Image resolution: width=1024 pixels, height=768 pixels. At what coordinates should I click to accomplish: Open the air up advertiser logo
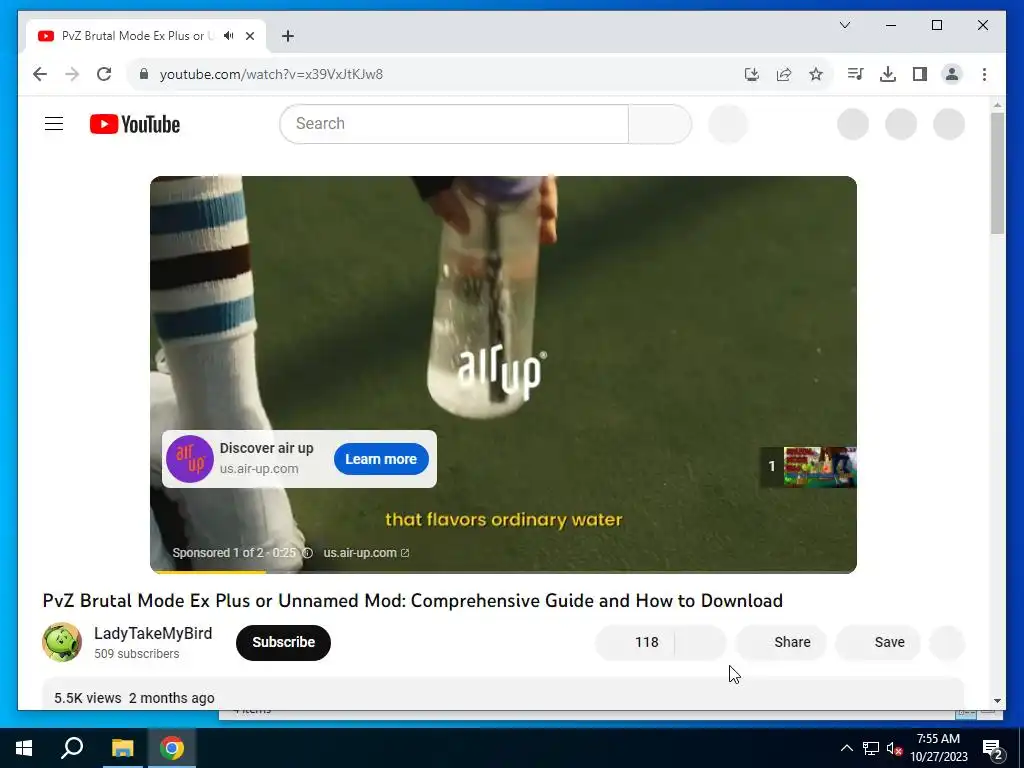189,459
